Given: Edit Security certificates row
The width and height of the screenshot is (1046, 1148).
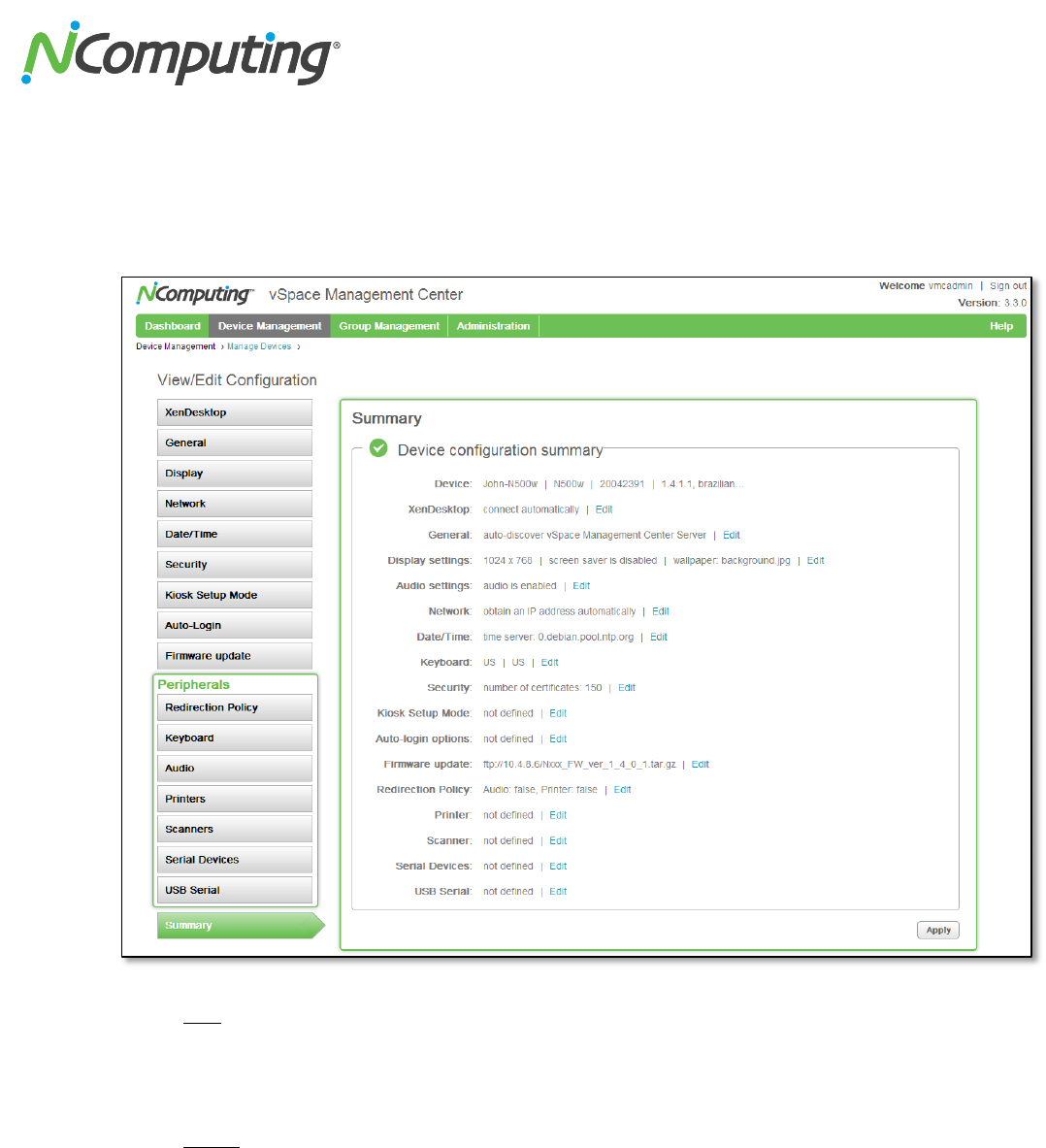Looking at the screenshot, I should point(627,687).
